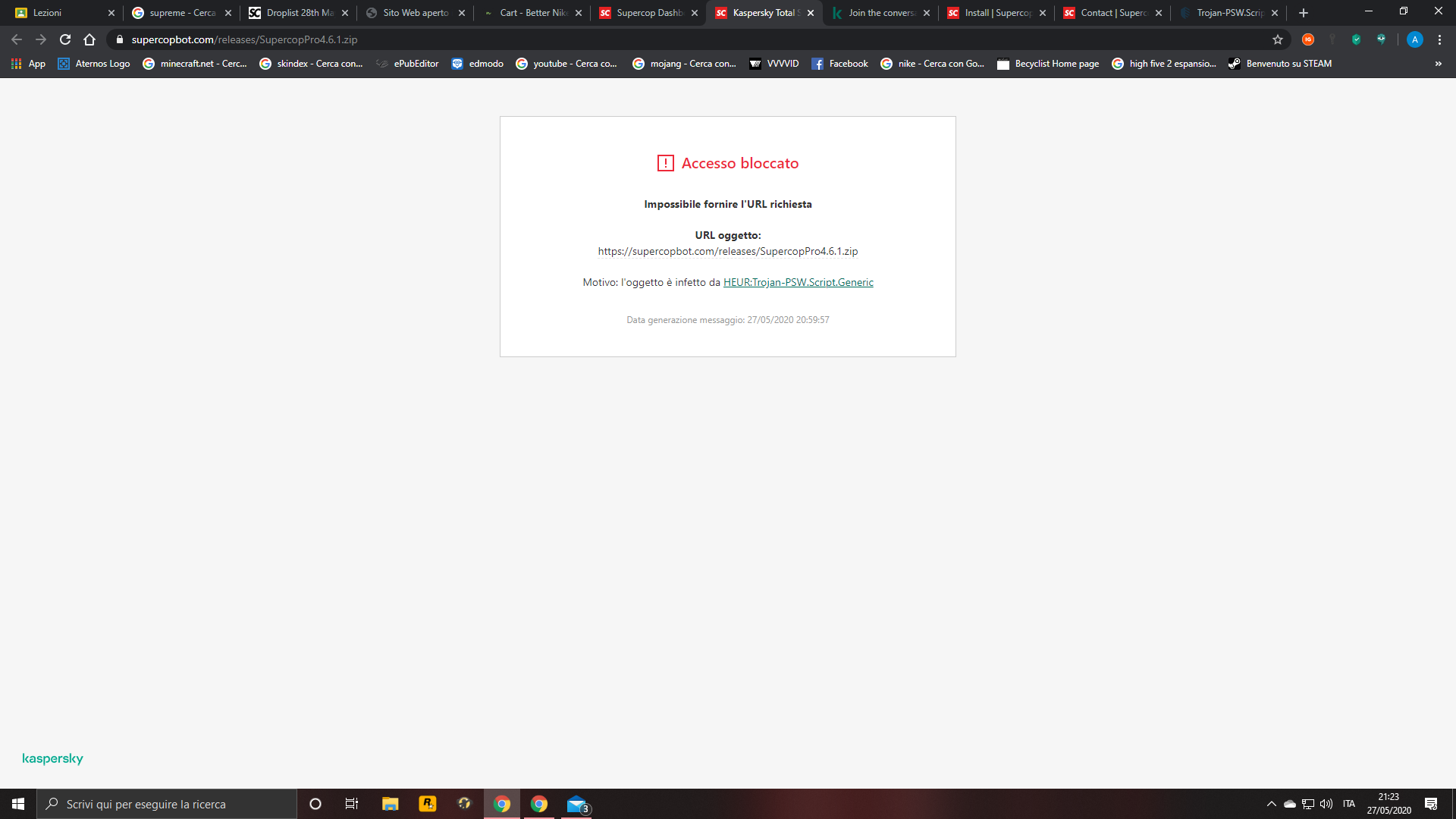This screenshot has height=819, width=1456.
Task: Bookmark this page with star icon
Action: (x=1278, y=39)
